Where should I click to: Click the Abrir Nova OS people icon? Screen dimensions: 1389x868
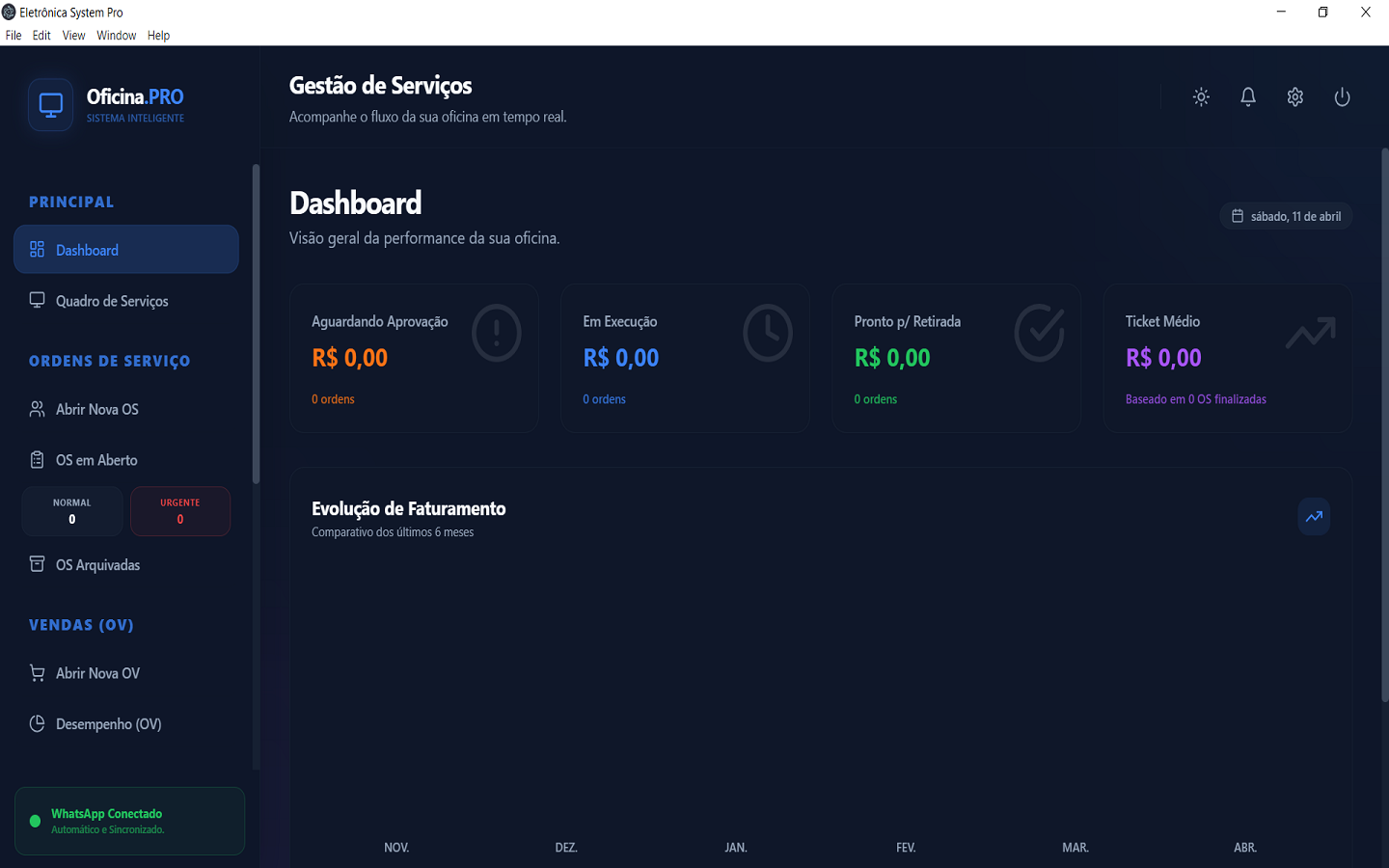[37, 409]
